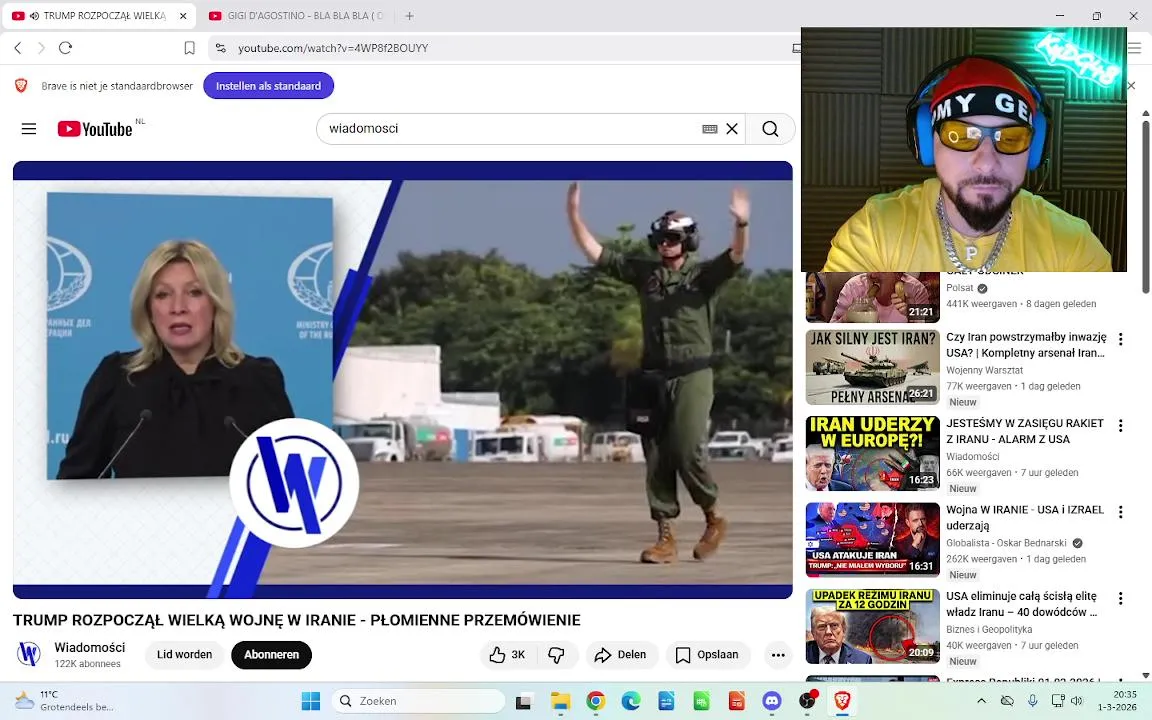The height and width of the screenshot is (720, 1152).
Task: Open the YouTube guide hamburger menu
Action: tap(29, 129)
